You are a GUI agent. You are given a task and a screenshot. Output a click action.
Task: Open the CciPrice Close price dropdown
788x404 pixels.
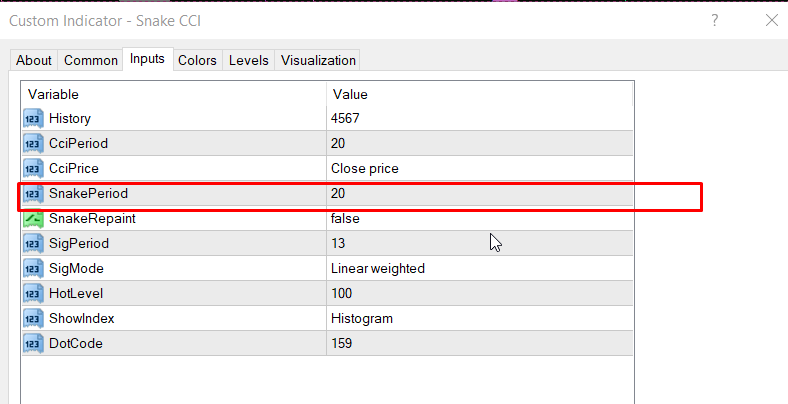tap(480, 168)
